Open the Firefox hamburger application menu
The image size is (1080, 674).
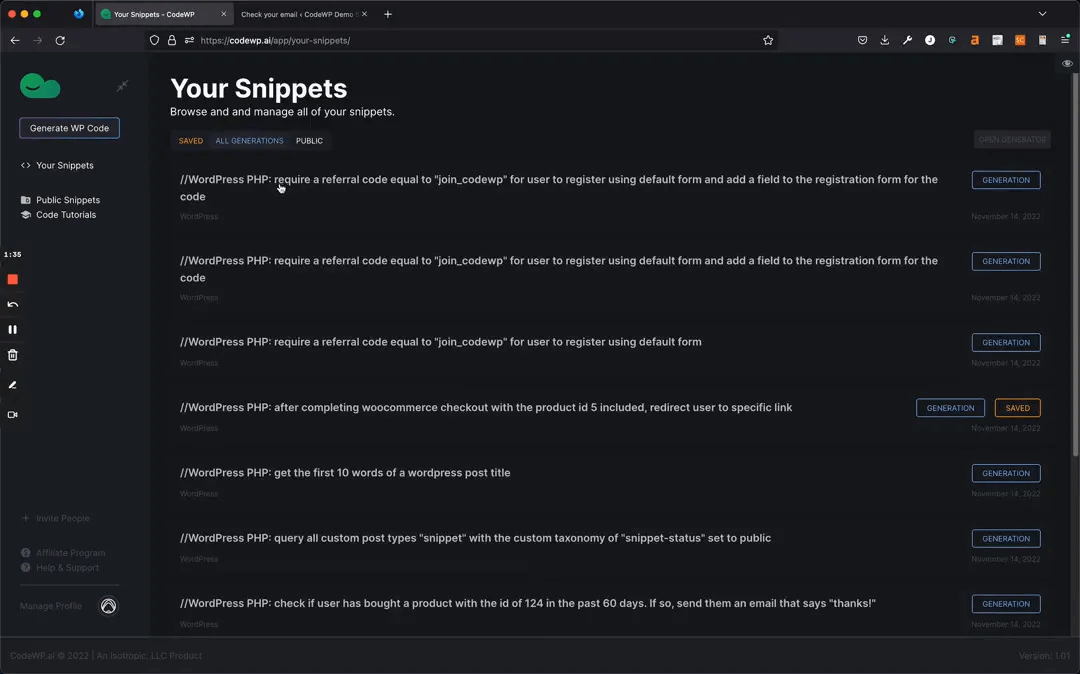(x=1065, y=41)
